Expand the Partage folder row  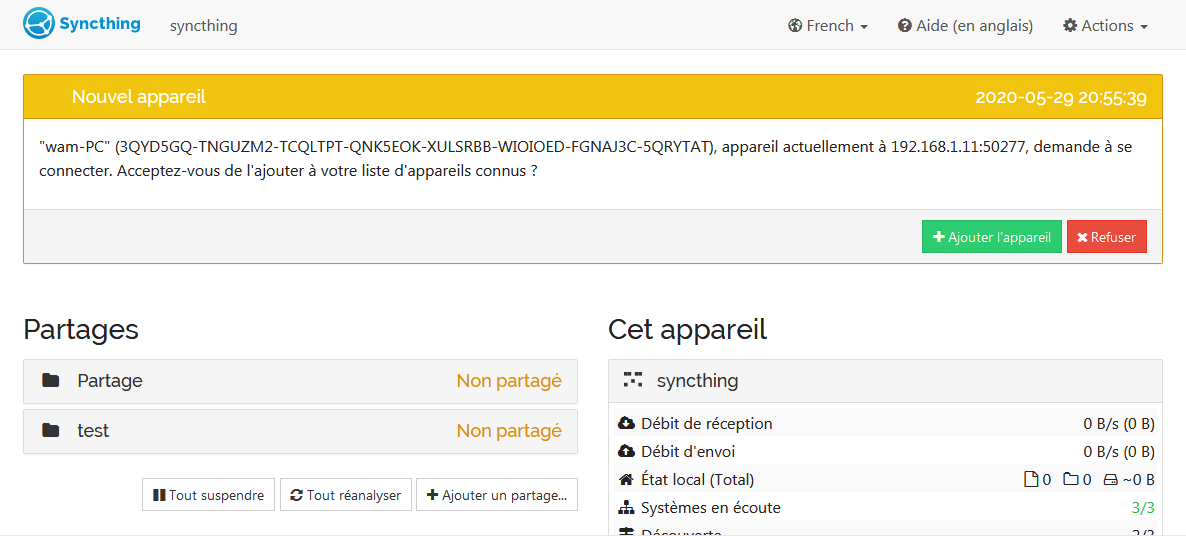pos(300,381)
